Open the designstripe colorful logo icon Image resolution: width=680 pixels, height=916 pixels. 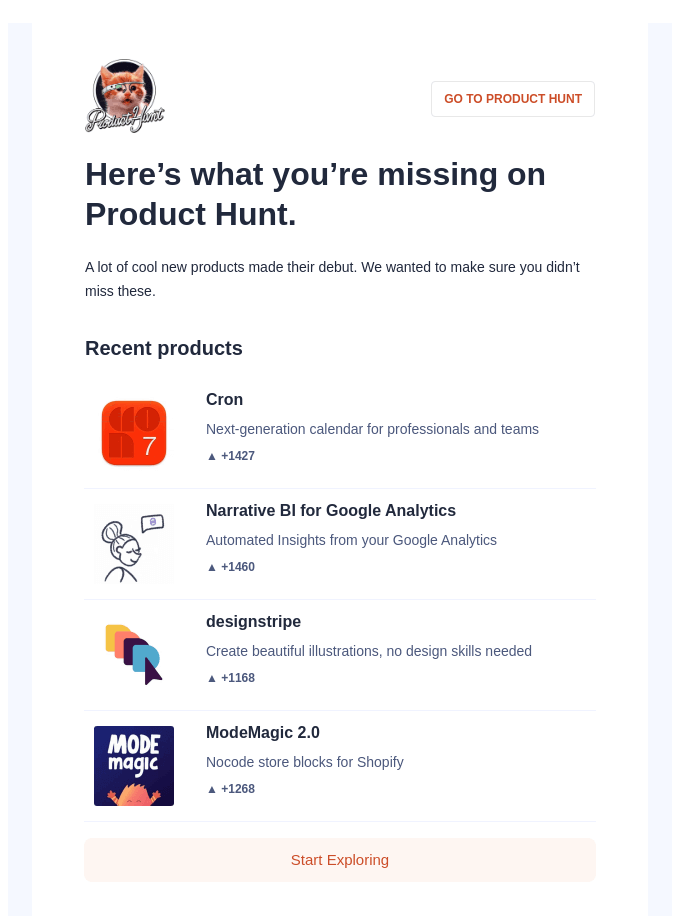[134, 655]
